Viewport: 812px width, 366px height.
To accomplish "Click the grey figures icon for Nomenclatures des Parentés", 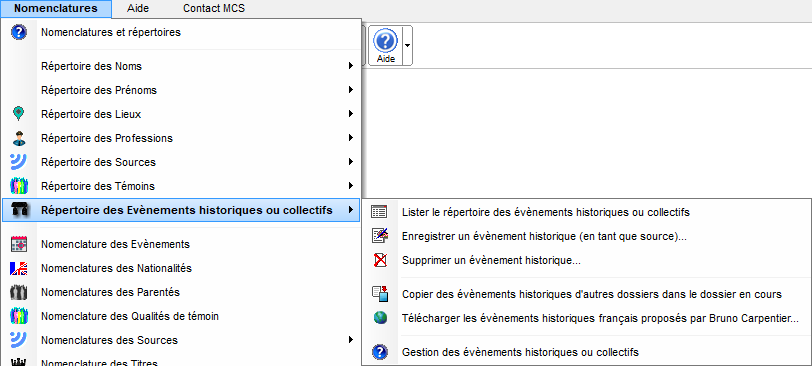I will pyautogui.click(x=19, y=292).
